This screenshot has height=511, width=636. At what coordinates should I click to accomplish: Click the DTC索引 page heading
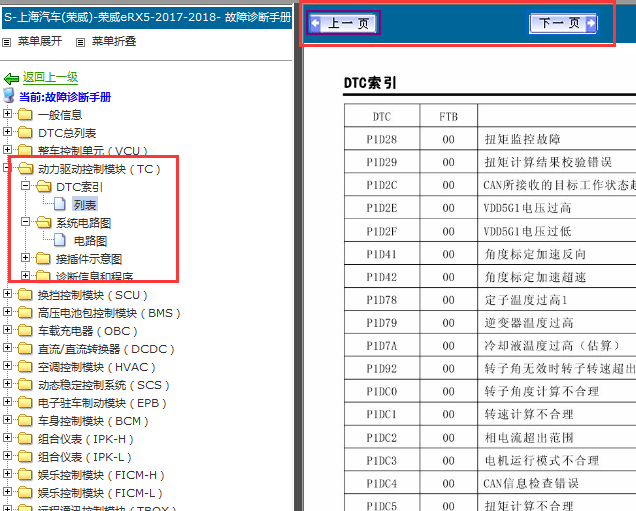[370, 83]
